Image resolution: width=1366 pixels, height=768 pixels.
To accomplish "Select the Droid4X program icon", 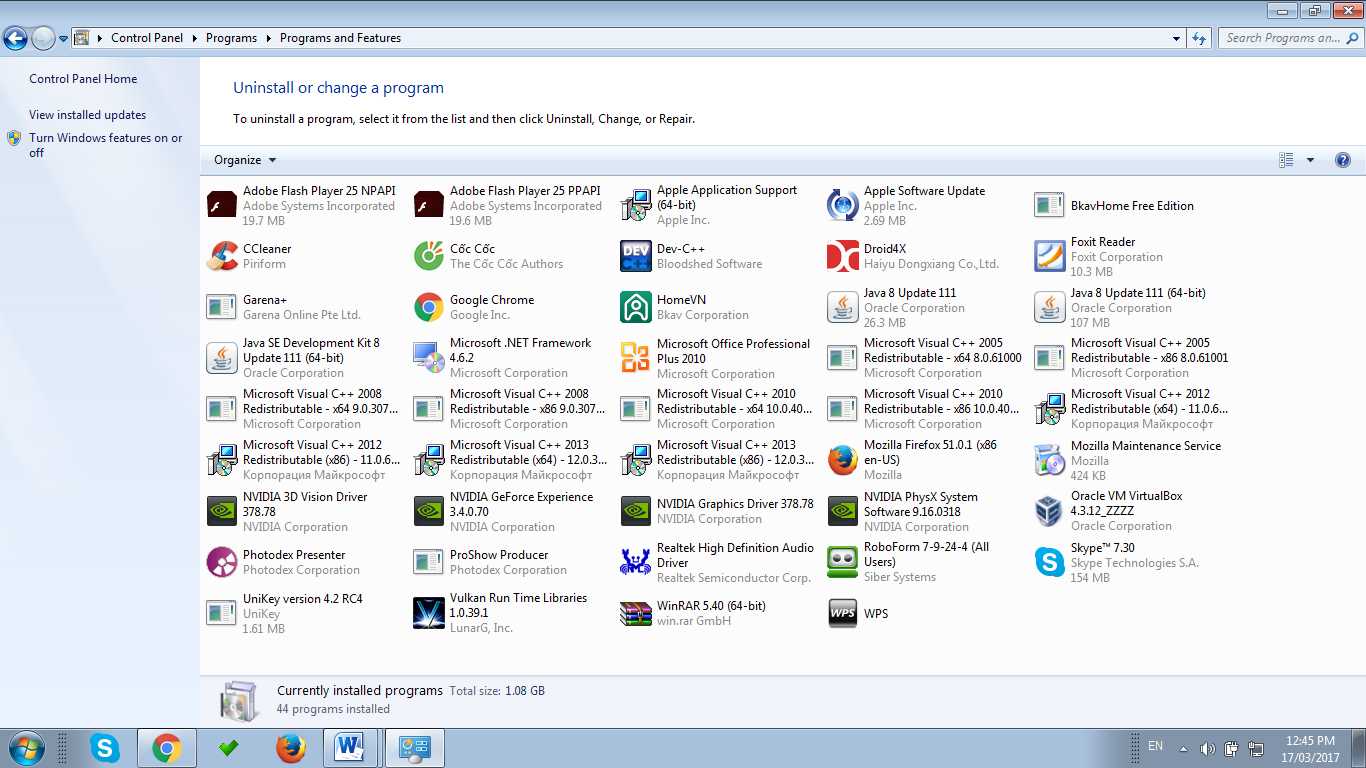I will tap(842, 256).
